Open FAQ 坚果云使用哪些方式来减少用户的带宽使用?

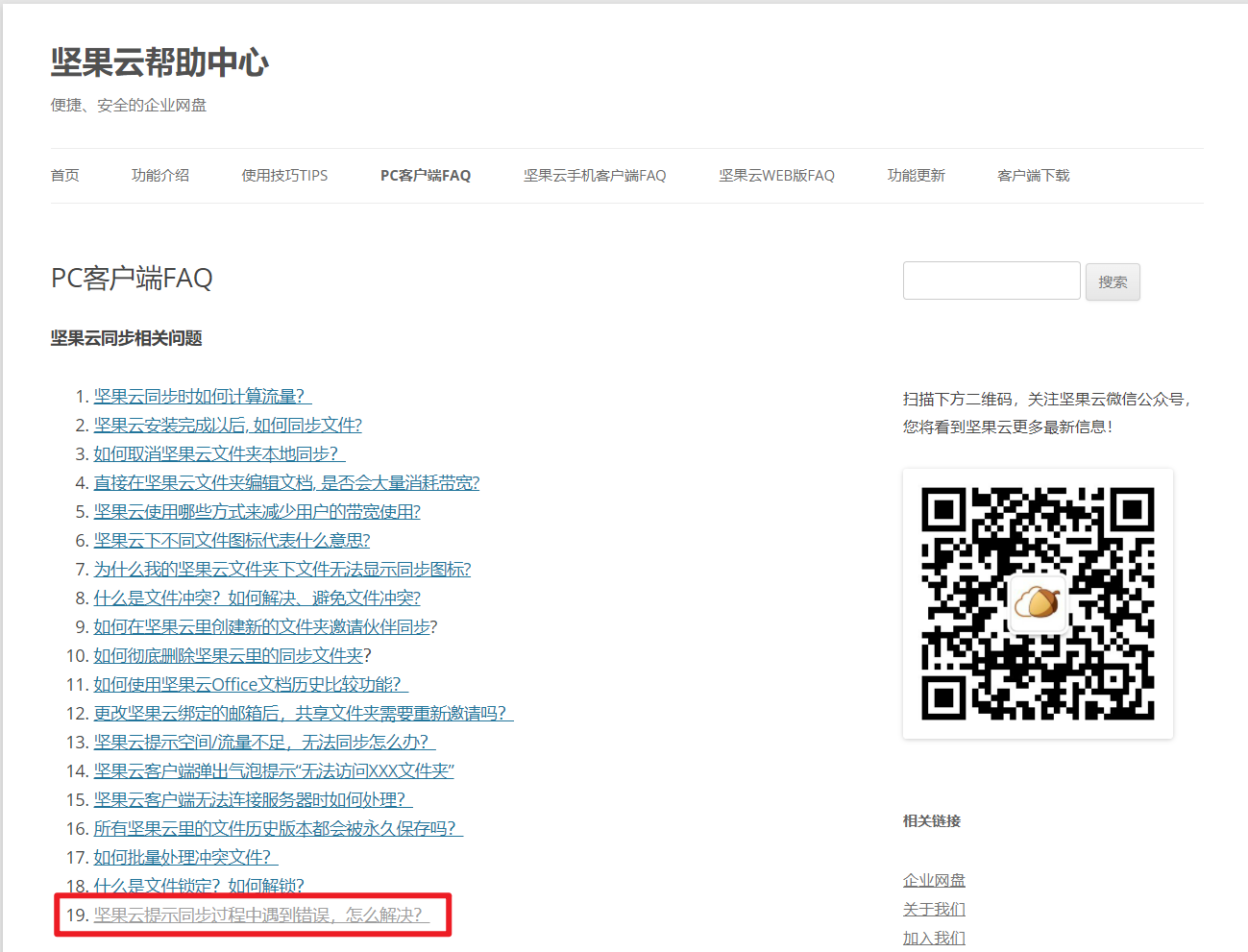(x=257, y=511)
